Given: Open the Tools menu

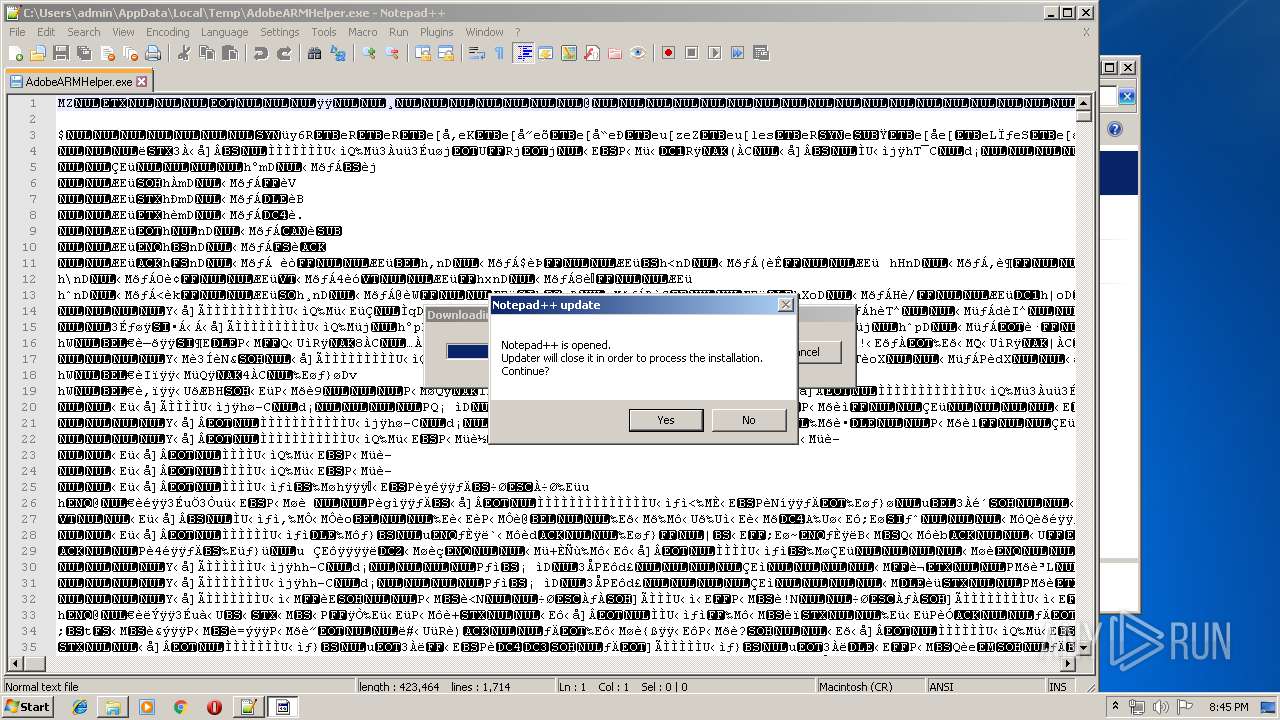Looking at the screenshot, I should pyautogui.click(x=324, y=32).
